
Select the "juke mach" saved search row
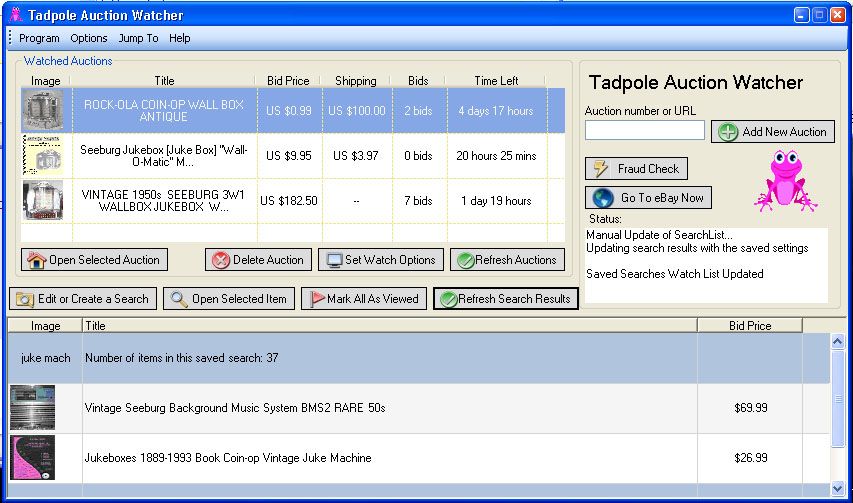coord(419,358)
